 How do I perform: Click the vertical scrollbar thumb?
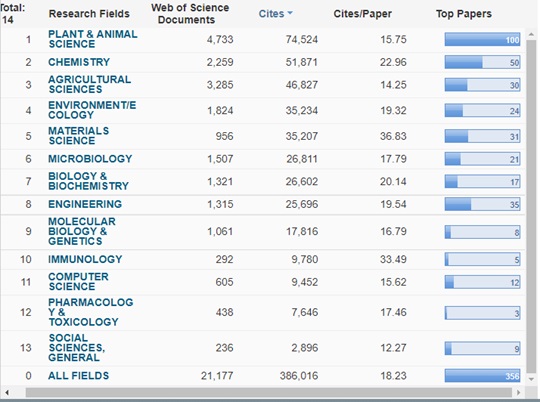click(531, 205)
